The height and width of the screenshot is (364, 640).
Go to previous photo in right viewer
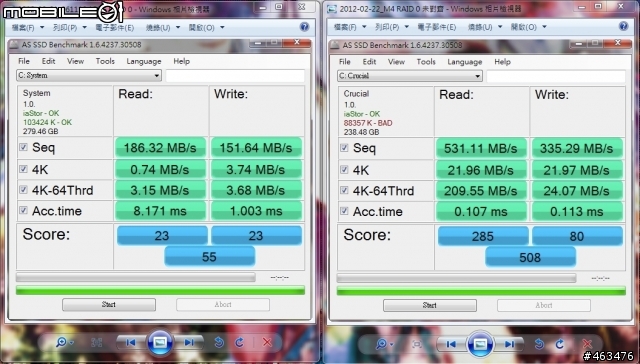(451, 344)
